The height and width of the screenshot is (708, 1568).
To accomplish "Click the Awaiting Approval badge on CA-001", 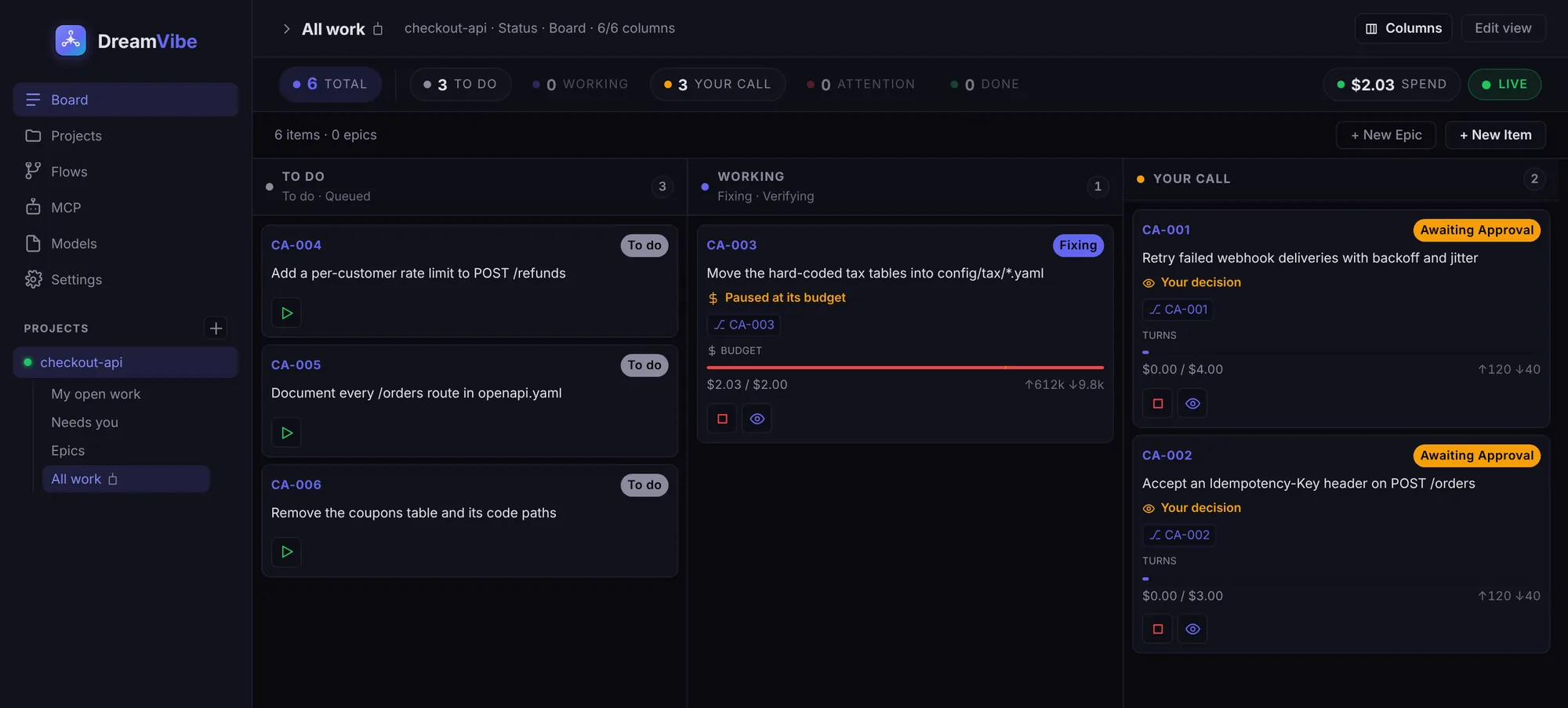I will coord(1477,230).
